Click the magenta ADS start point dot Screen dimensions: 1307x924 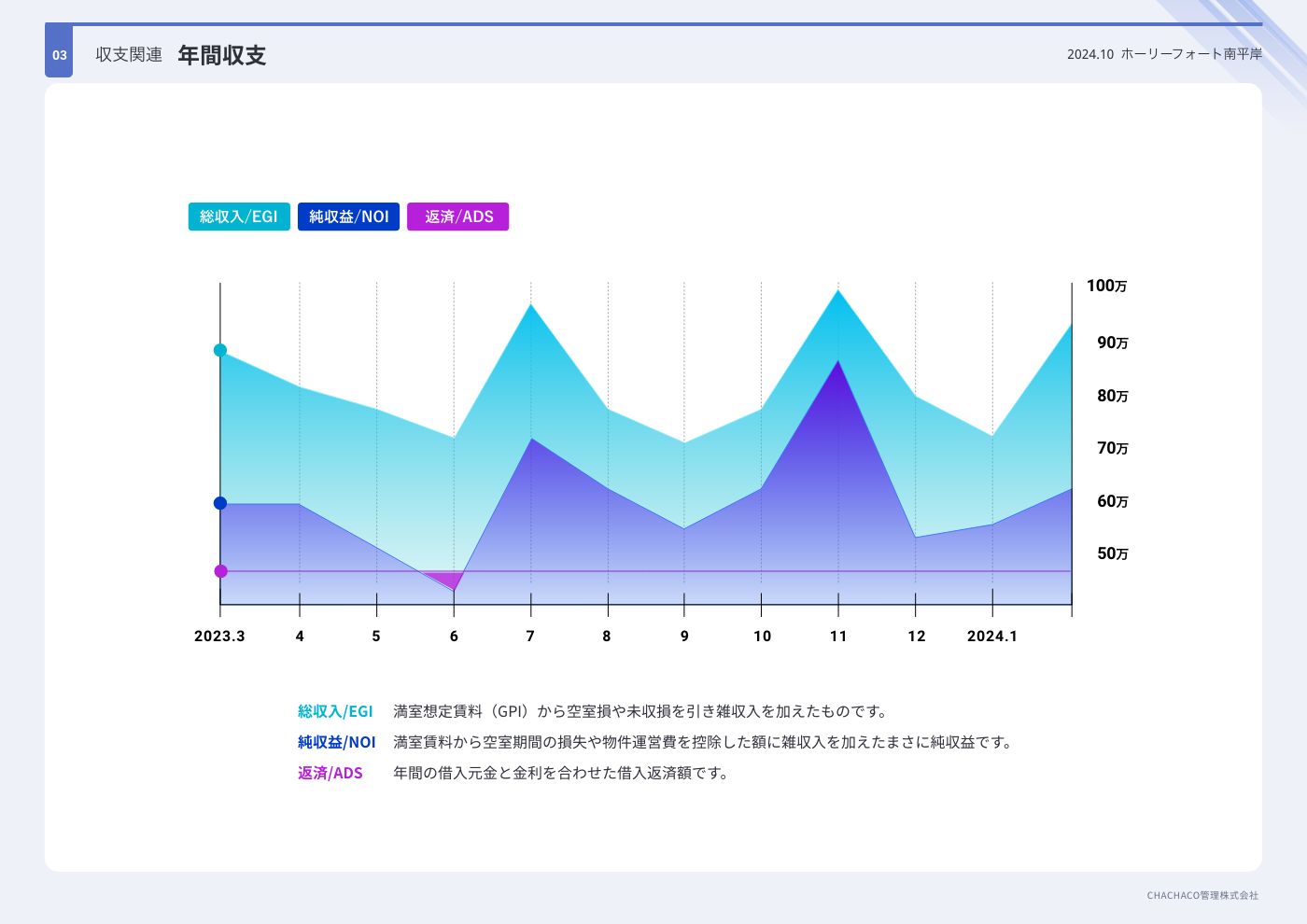tap(220, 571)
